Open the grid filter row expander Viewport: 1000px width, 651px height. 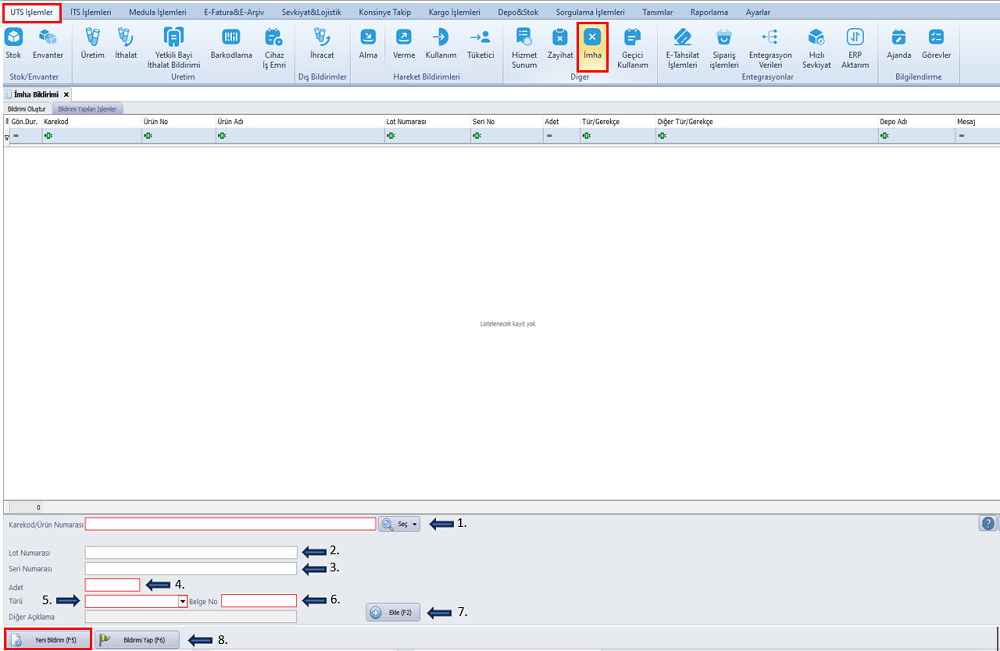pyautogui.click(x=7, y=136)
